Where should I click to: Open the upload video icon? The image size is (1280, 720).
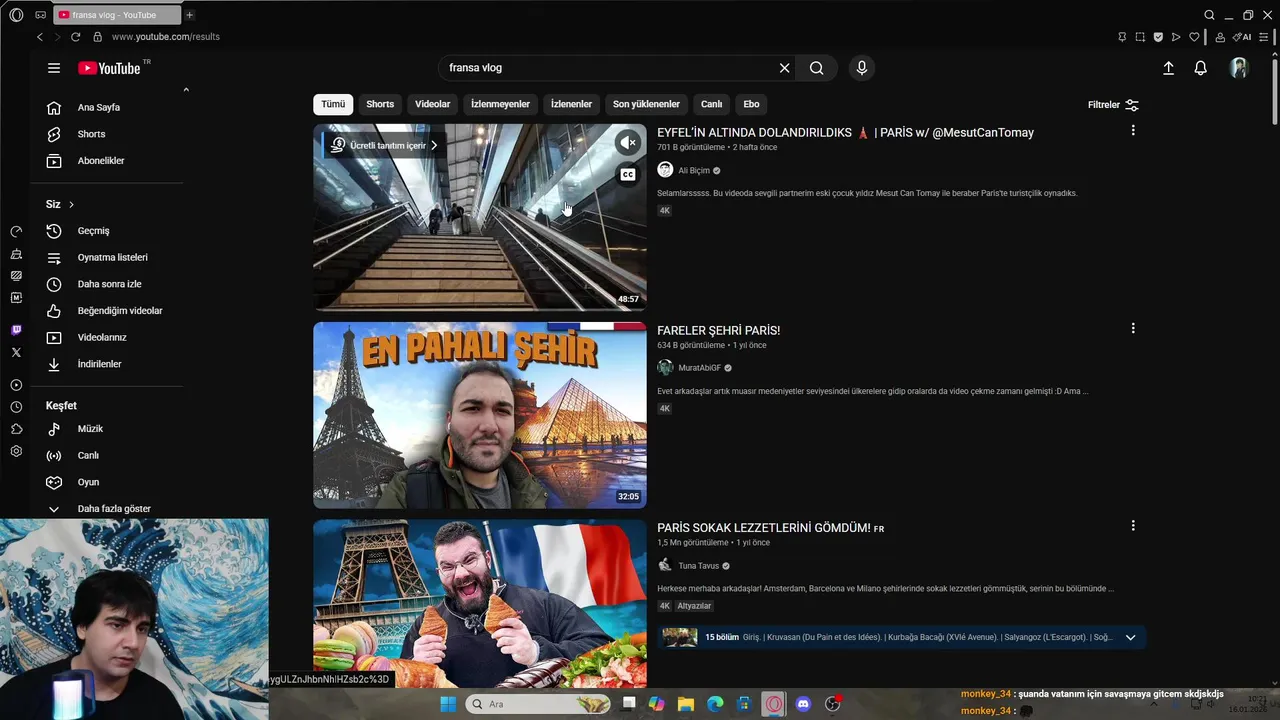(x=1168, y=68)
